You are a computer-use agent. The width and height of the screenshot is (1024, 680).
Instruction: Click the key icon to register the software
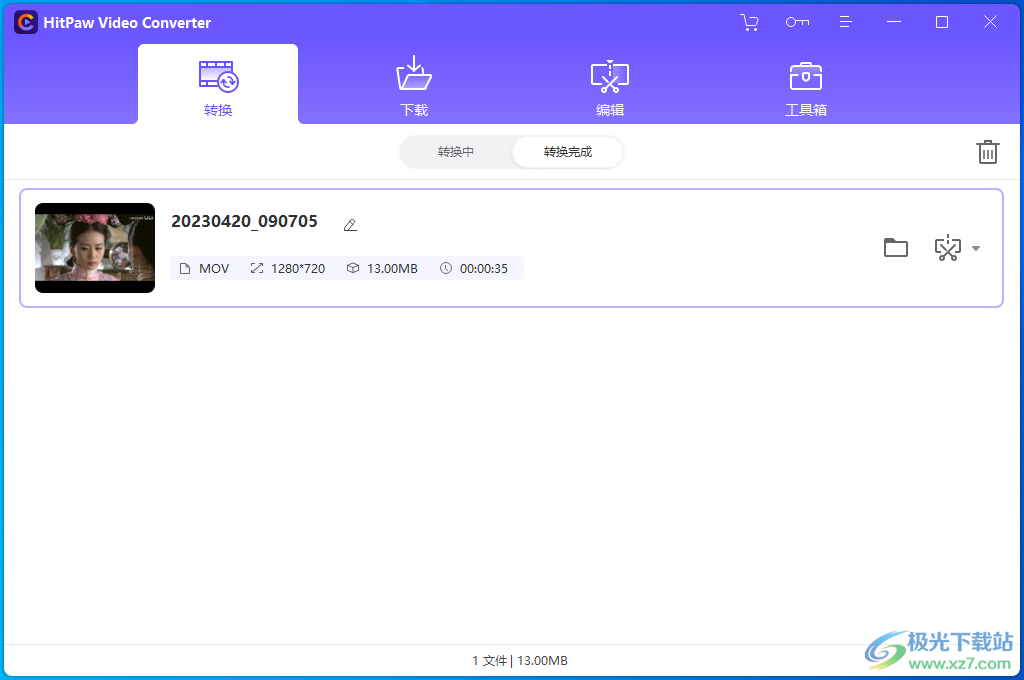[797, 21]
